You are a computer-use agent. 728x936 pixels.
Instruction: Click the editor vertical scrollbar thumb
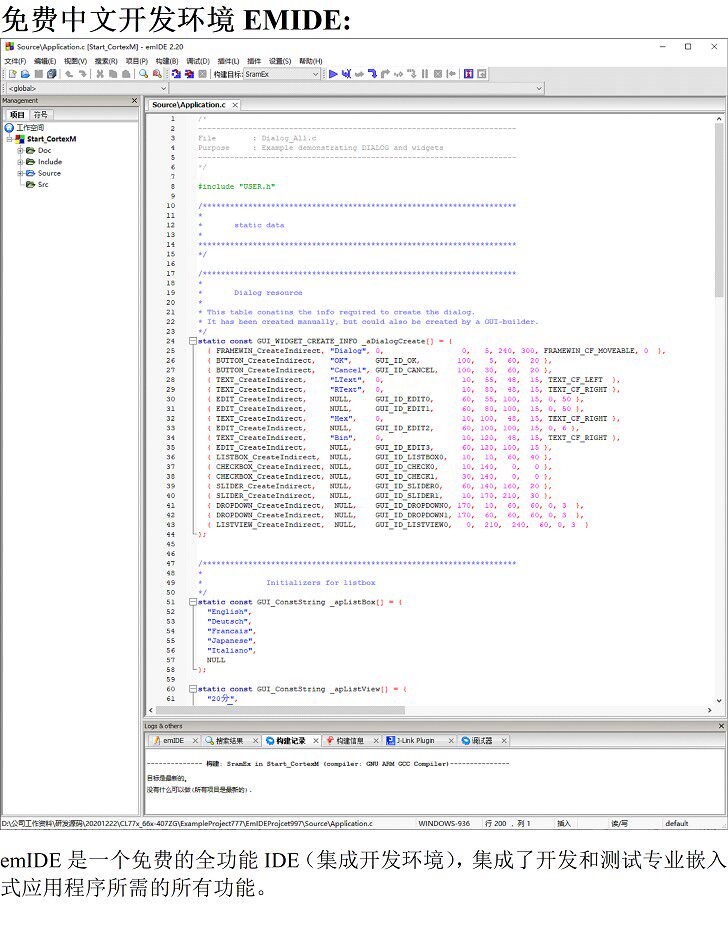pyautogui.click(x=719, y=210)
